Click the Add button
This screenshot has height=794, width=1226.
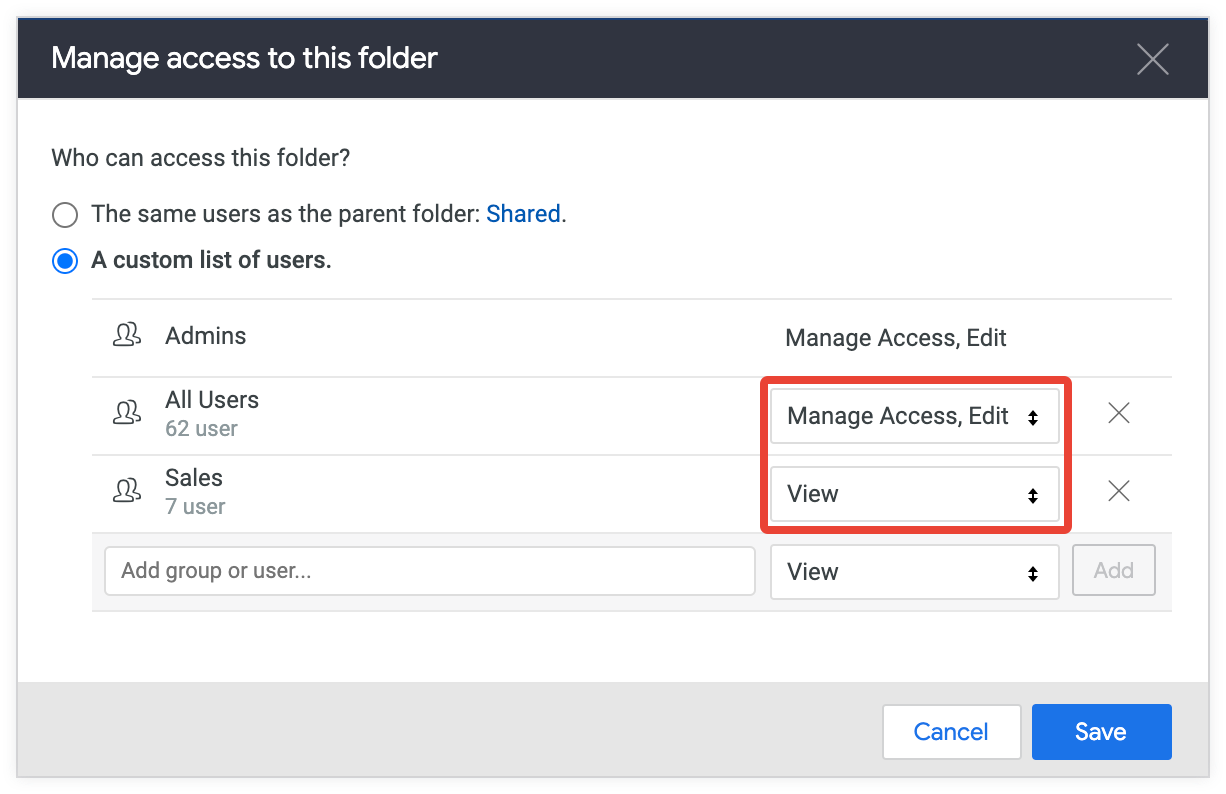click(1113, 570)
